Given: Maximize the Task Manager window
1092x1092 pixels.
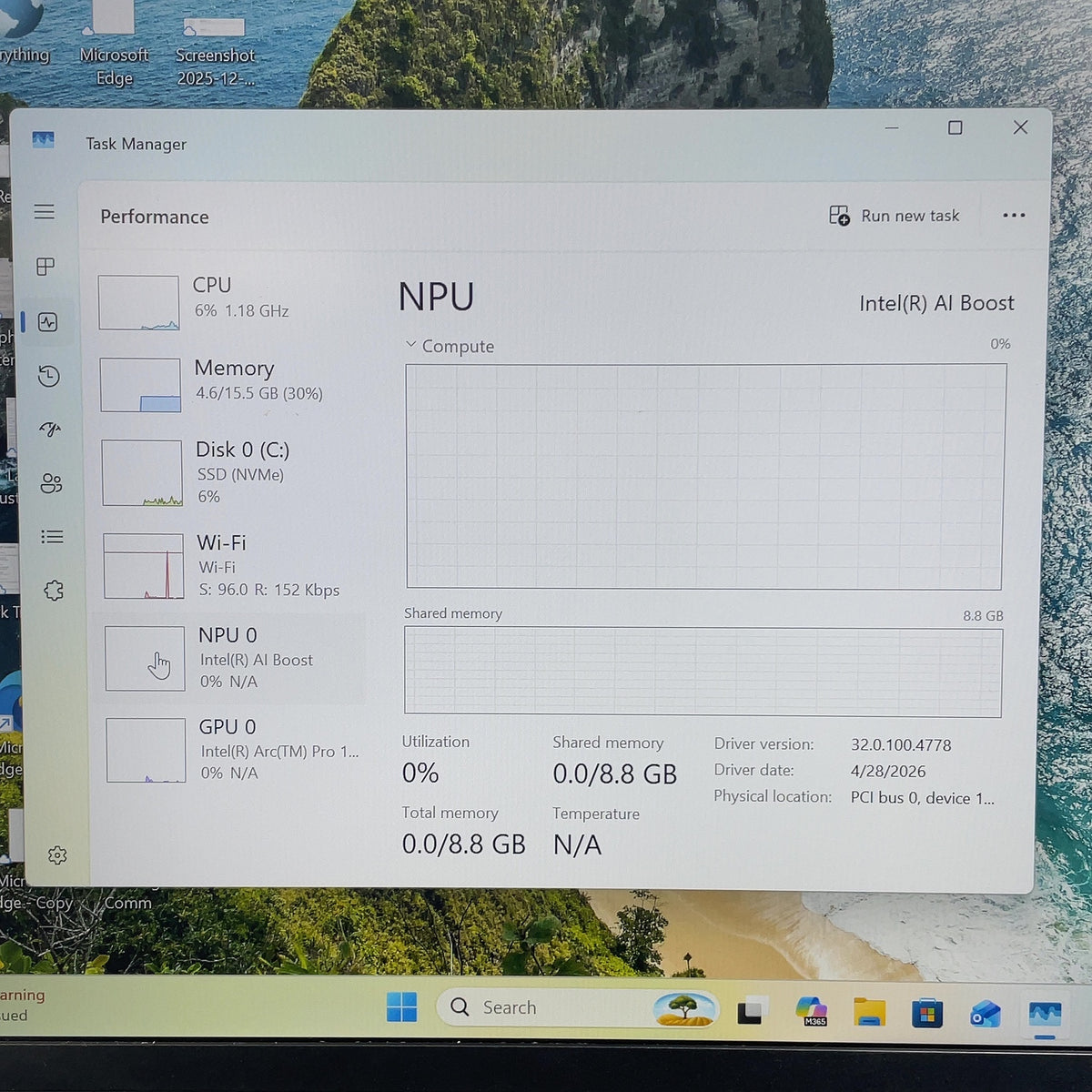Looking at the screenshot, I should (x=955, y=127).
